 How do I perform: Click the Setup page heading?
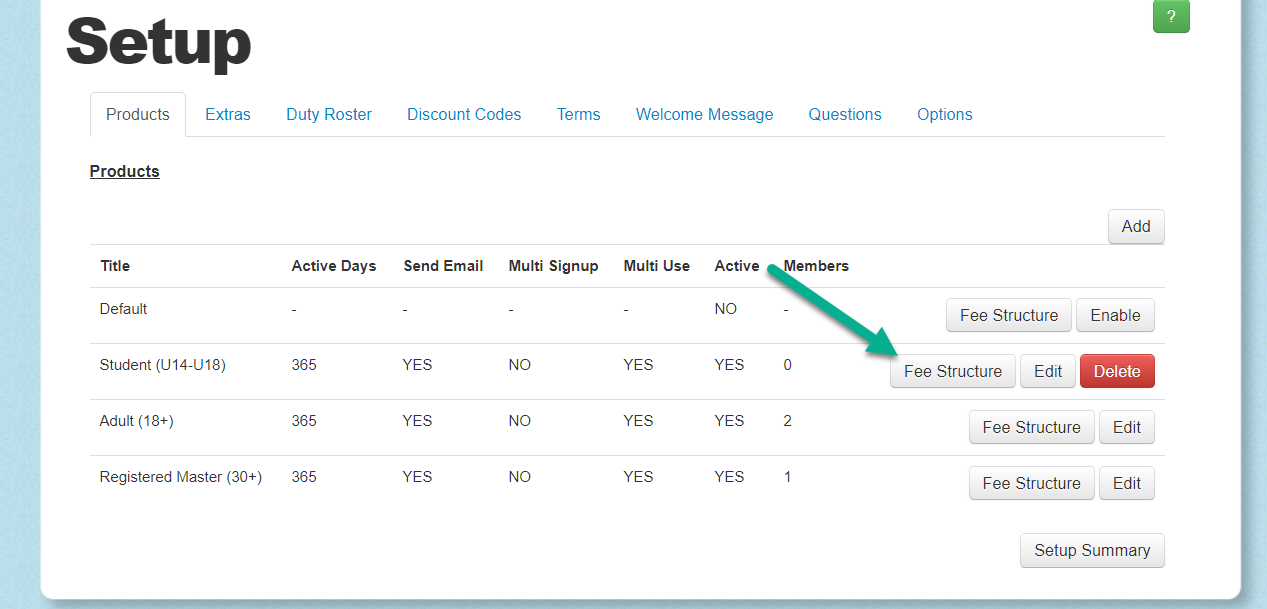coord(158,41)
